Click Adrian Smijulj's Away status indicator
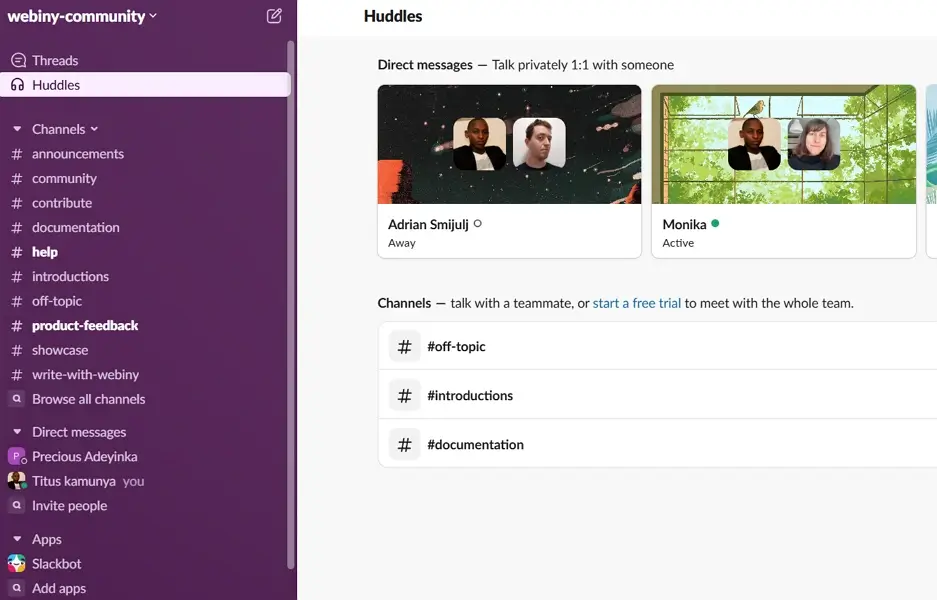The width and height of the screenshot is (937, 600). (477, 224)
